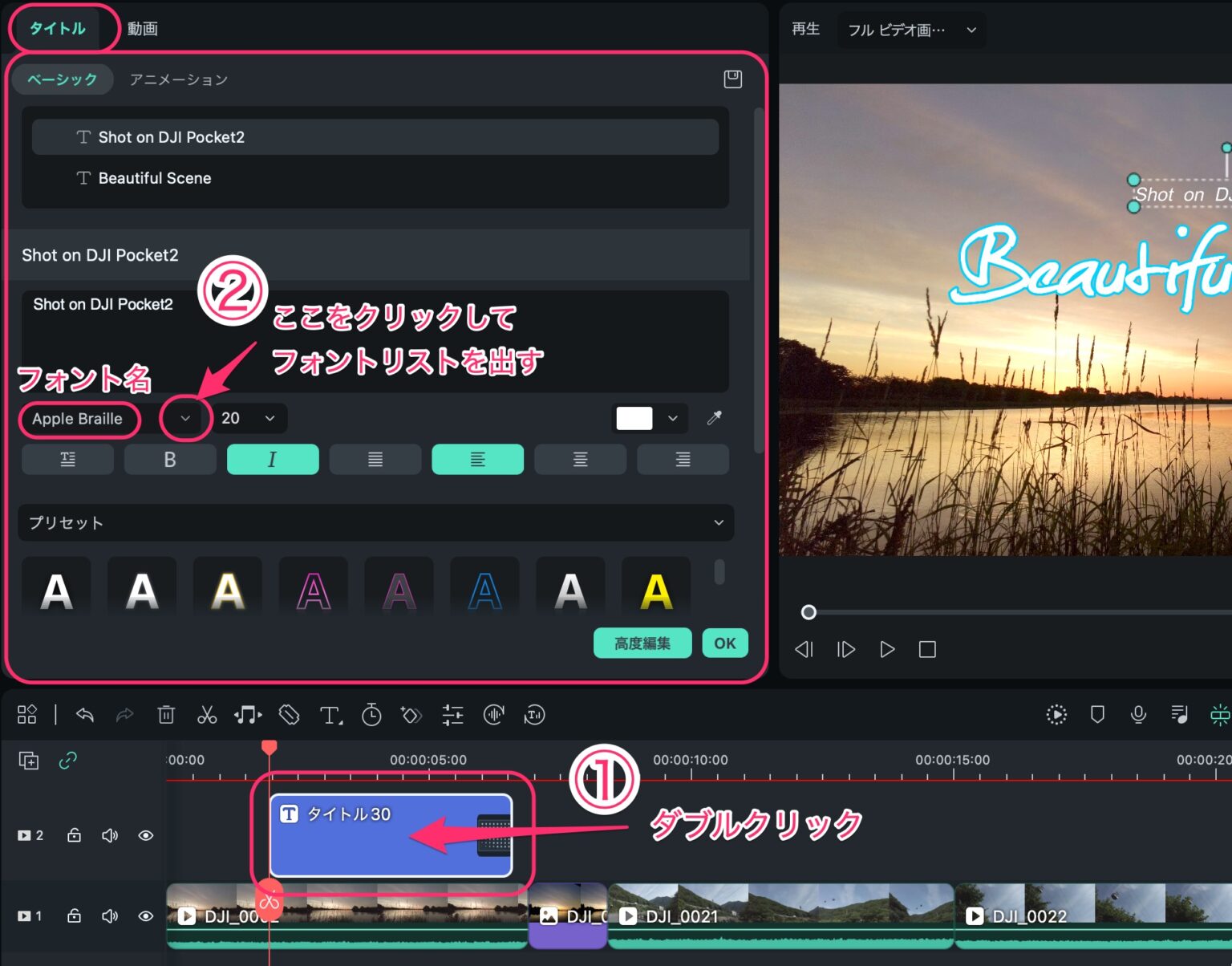
Task: Click the Shot on DJI Pocket2 text field
Action: (375, 340)
